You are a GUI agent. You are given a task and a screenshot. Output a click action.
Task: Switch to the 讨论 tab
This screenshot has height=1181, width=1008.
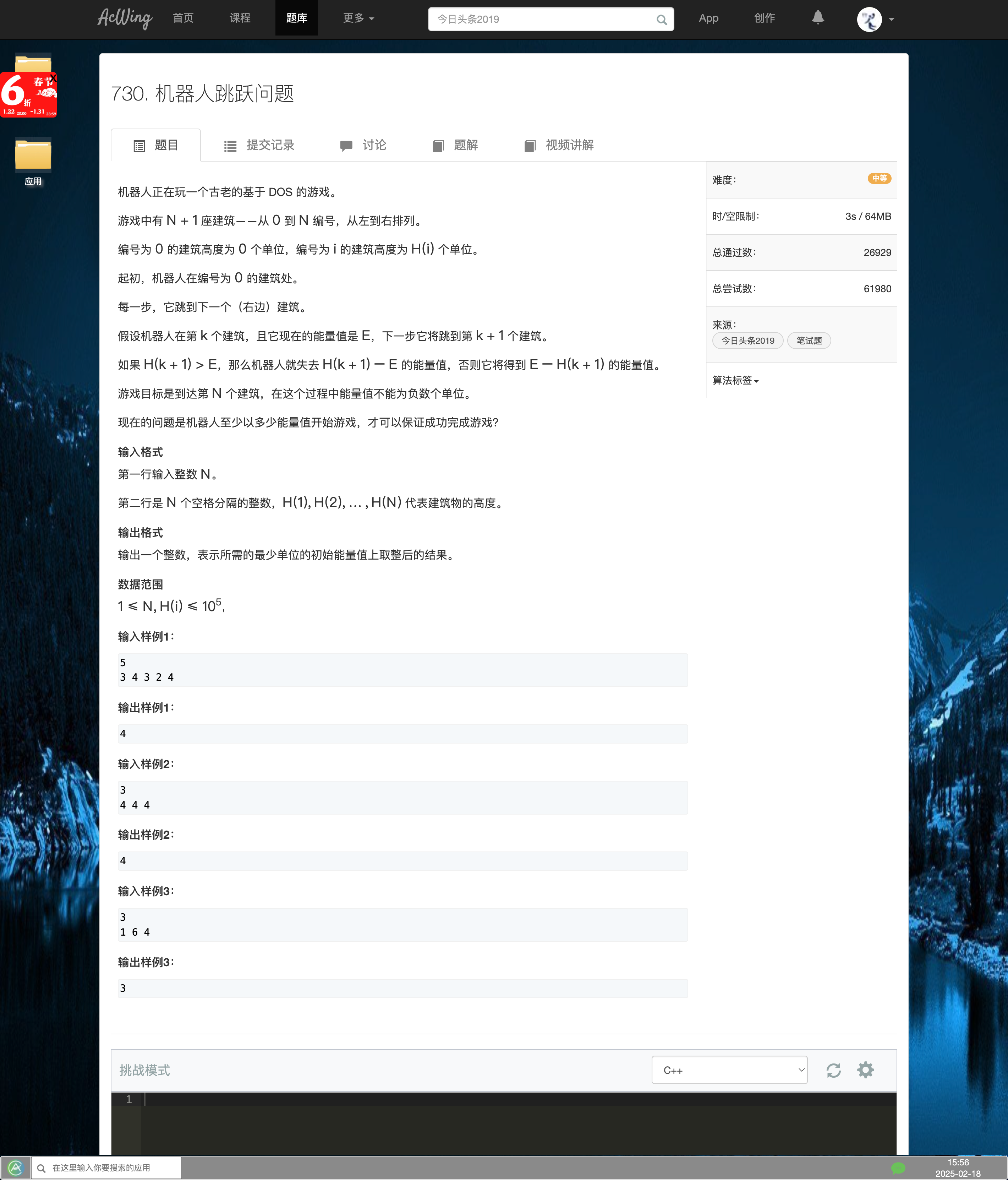point(363,145)
